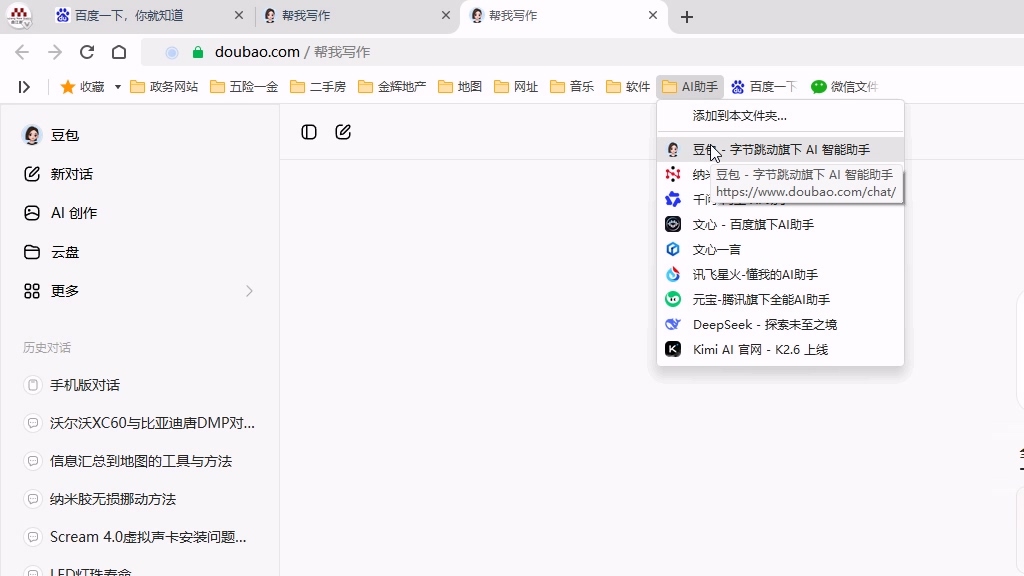Click the address bar showing doubao.com
Viewport: 1024px width, 576px height.
(581, 52)
